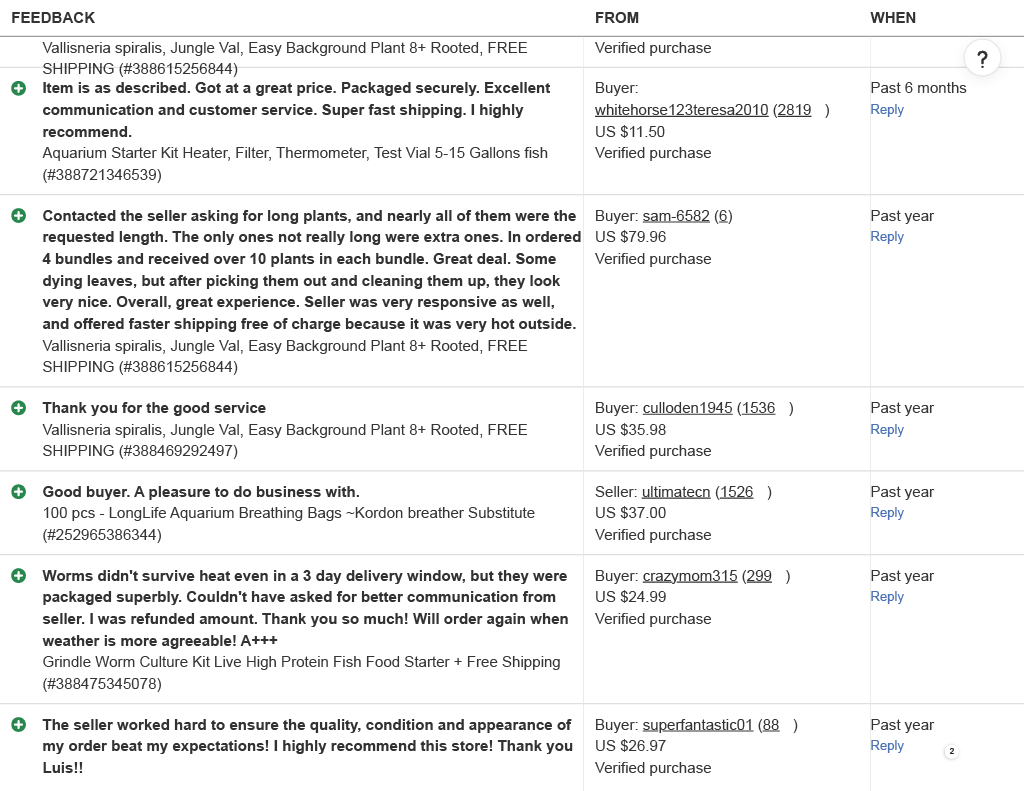This screenshot has width=1024, height=791.
Task: Open sam-6582 buyer profile link
Action: click(x=676, y=216)
